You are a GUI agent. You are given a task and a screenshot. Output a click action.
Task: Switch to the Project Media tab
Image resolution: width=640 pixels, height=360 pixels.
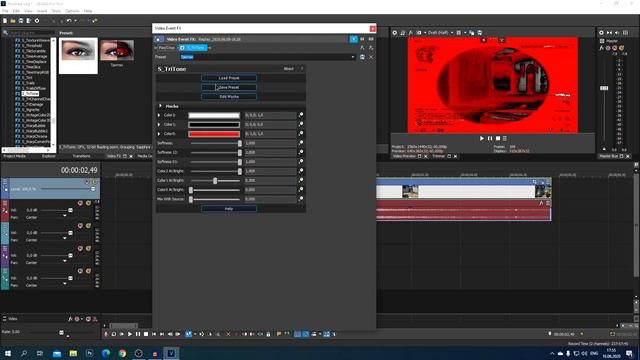coord(15,156)
